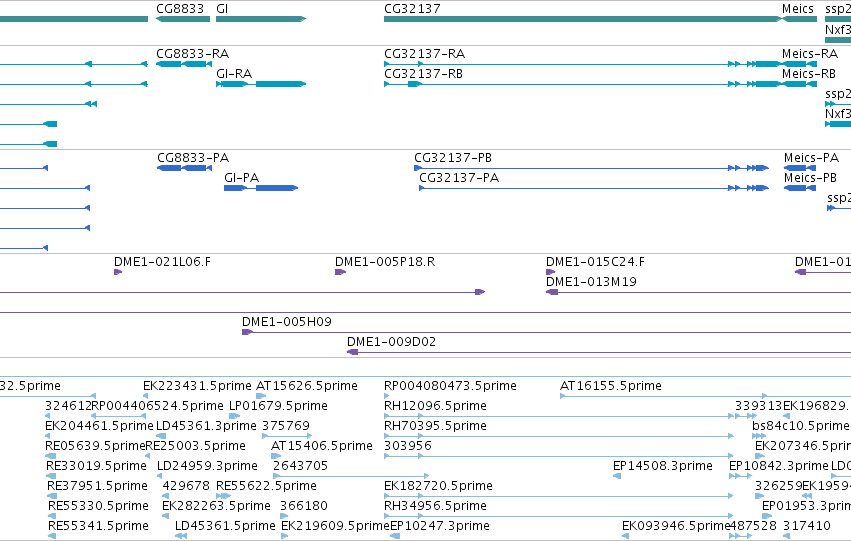Select the RE55622.5prime EST label
851x541 pixels.
click(x=266, y=486)
